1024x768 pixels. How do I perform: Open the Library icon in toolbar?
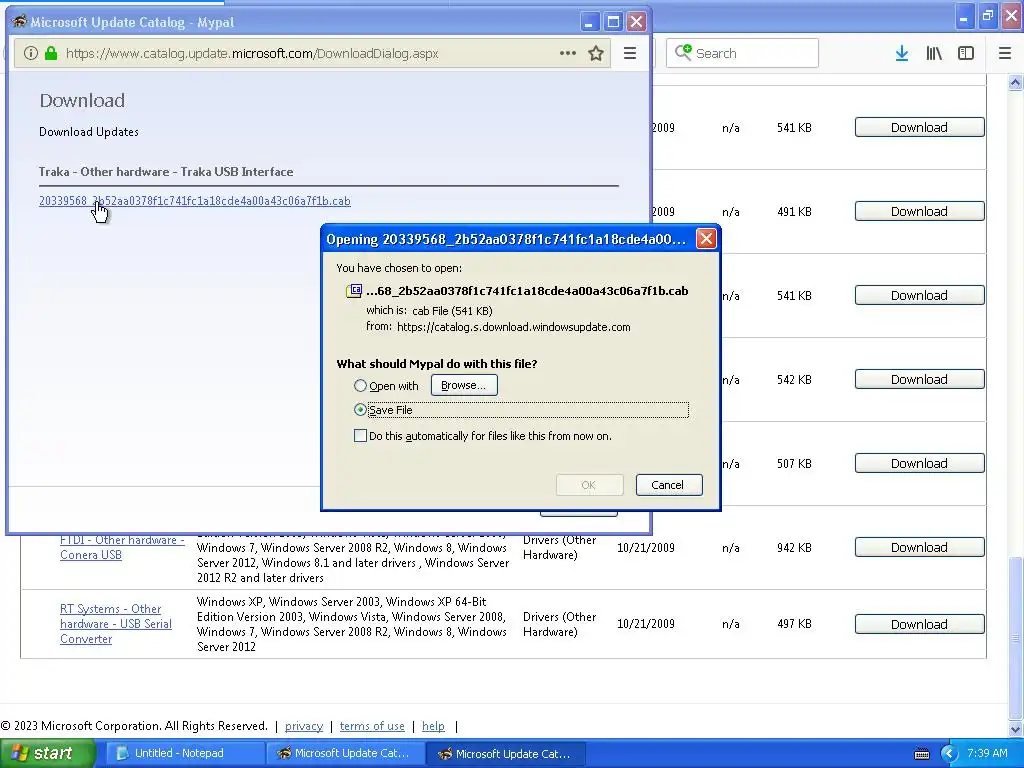934,54
